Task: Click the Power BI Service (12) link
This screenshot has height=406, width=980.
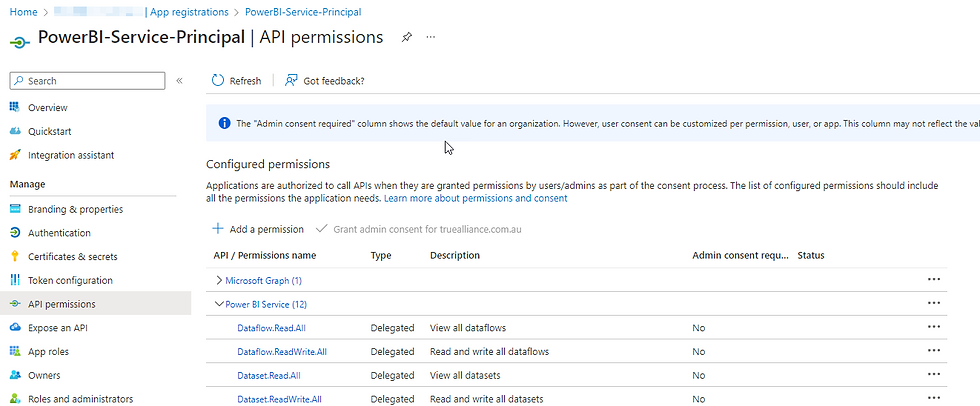Action: 266,304
